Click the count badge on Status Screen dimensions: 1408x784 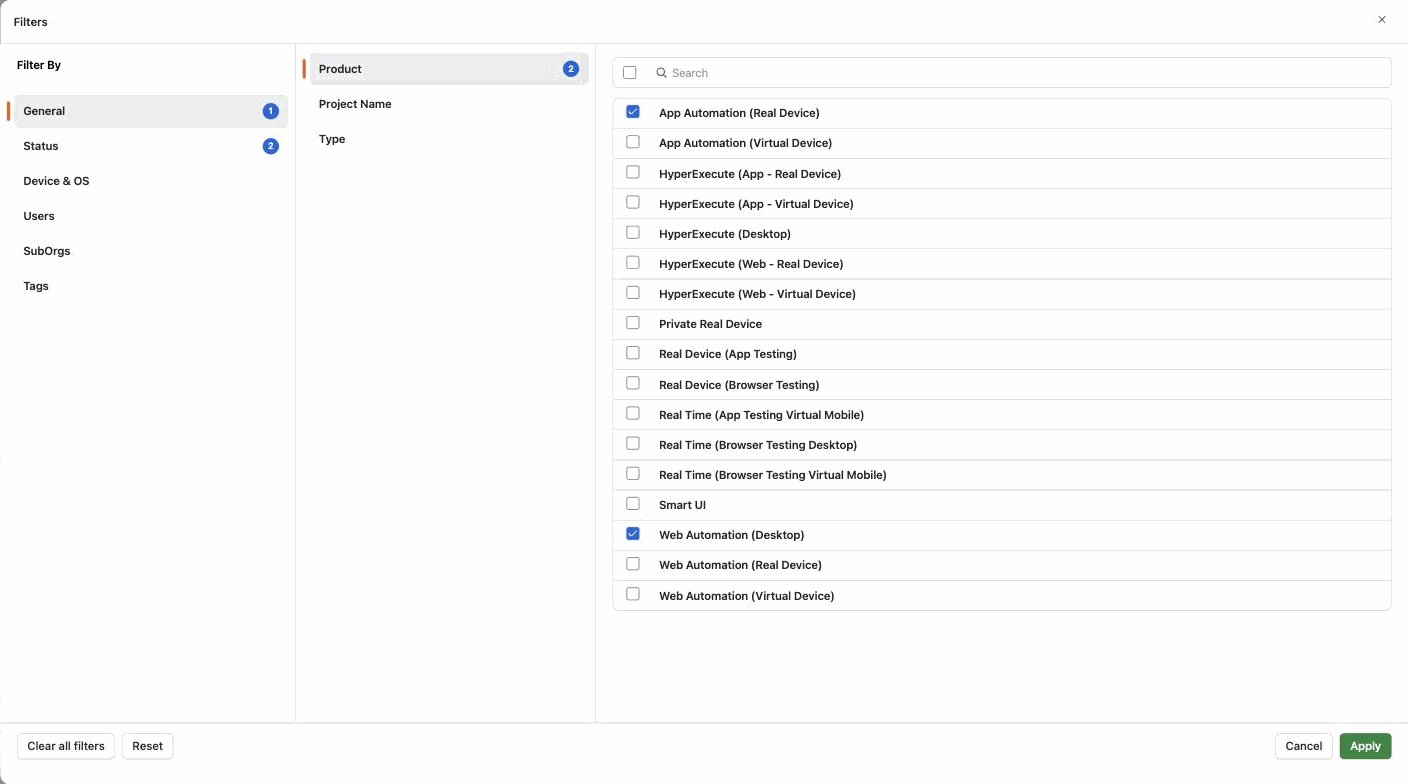tap(270, 146)
